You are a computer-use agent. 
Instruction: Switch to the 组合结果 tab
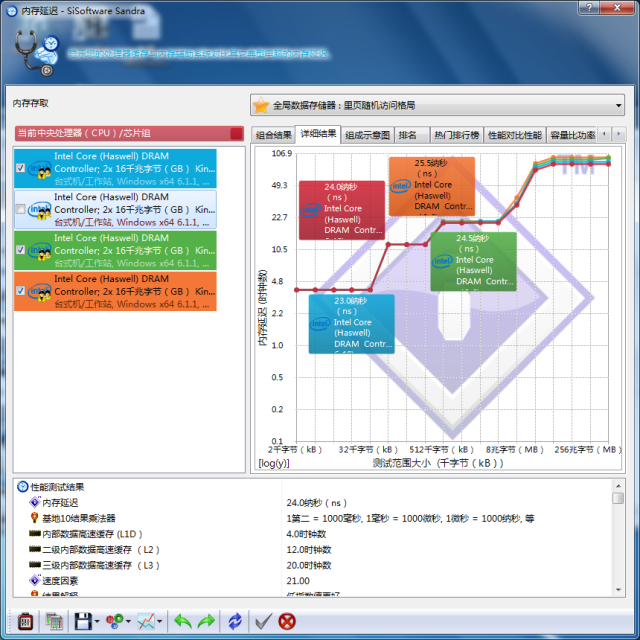pyautogui.click(x=273, y=135)
